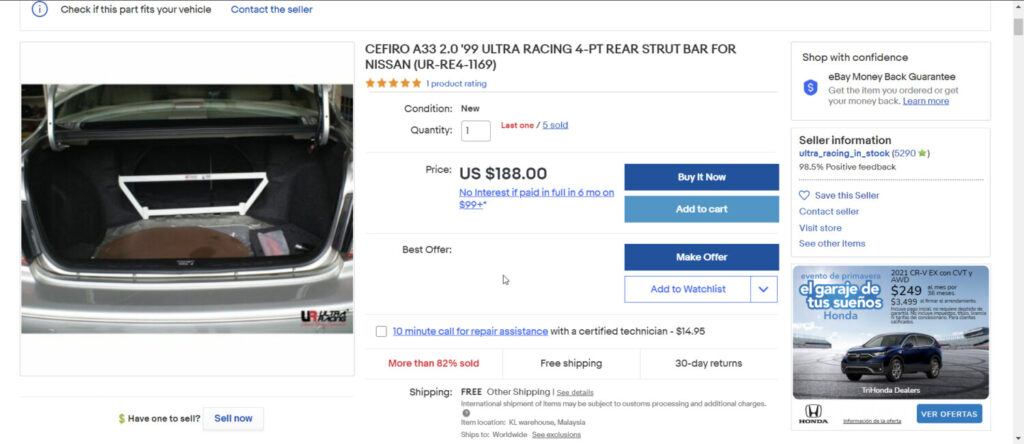Click the dollar sign icon beside Have one to sell
1024x444 pixels.
pos(122,419)
